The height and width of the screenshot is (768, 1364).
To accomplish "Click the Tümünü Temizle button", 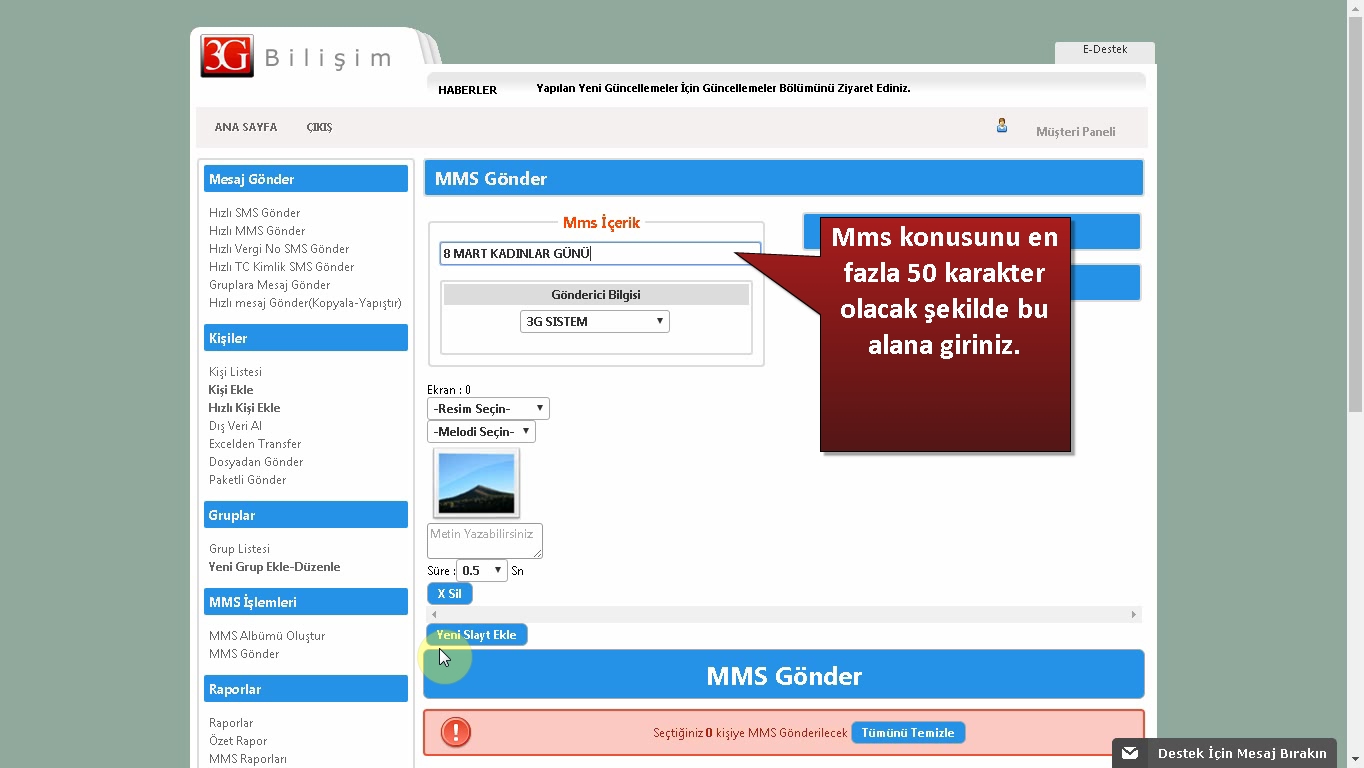I will [x=907, y=732].
